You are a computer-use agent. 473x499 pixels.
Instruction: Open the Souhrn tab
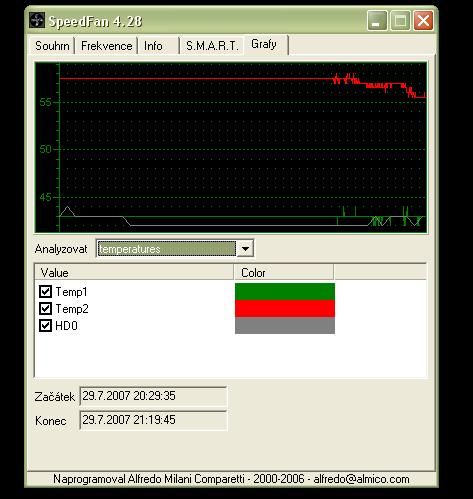click(x=52, y=46)
